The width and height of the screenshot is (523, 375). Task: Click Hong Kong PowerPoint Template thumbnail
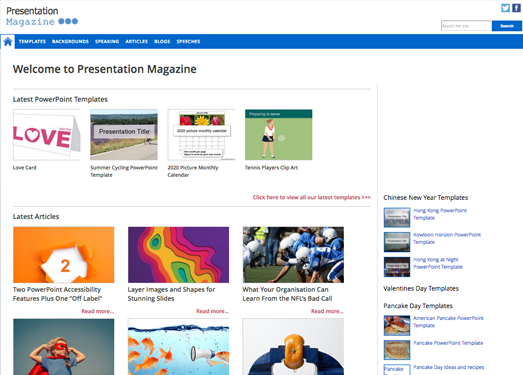(x=397, y=218)
